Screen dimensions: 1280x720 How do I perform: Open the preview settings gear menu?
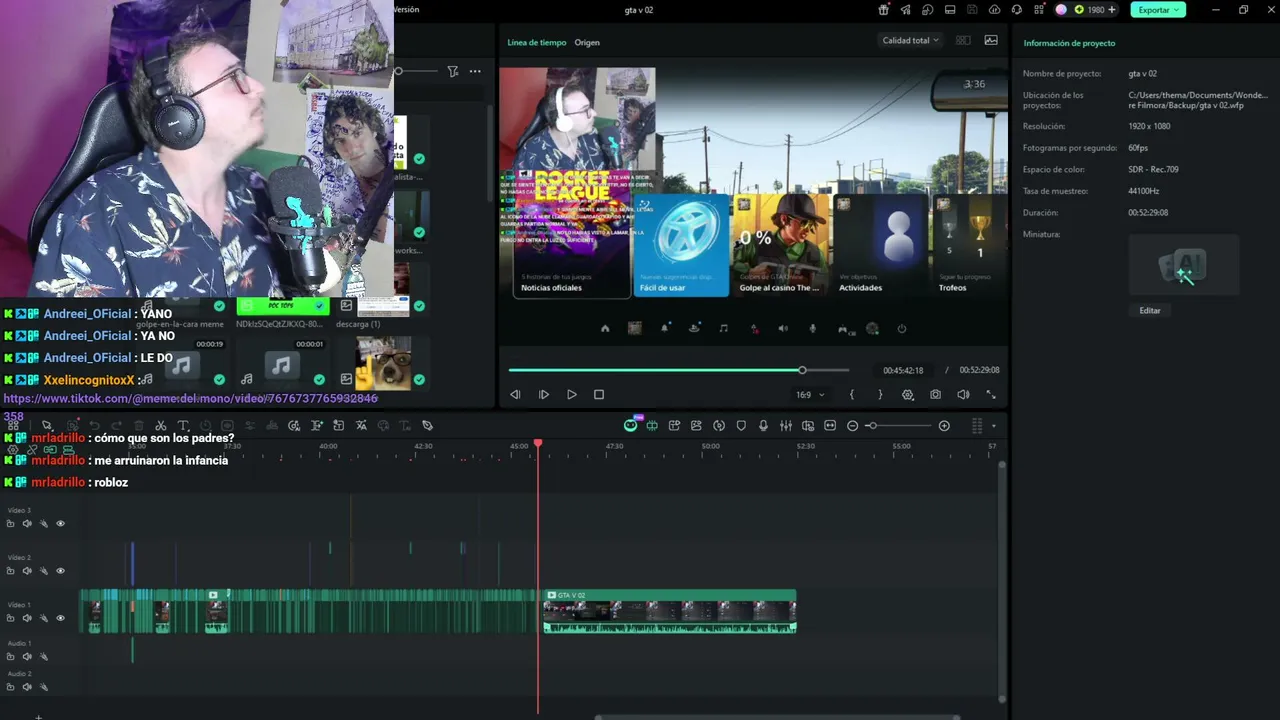tap(908, 395)
